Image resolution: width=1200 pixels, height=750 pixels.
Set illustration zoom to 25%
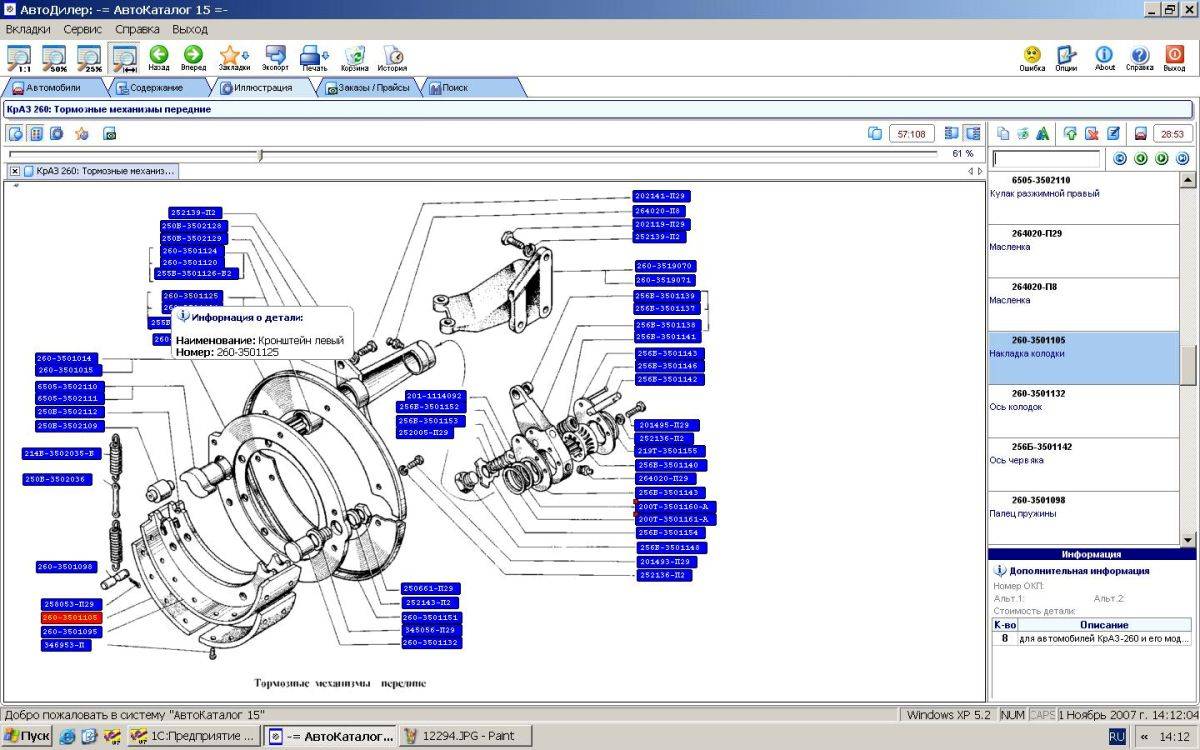click(x=90, y=58)
